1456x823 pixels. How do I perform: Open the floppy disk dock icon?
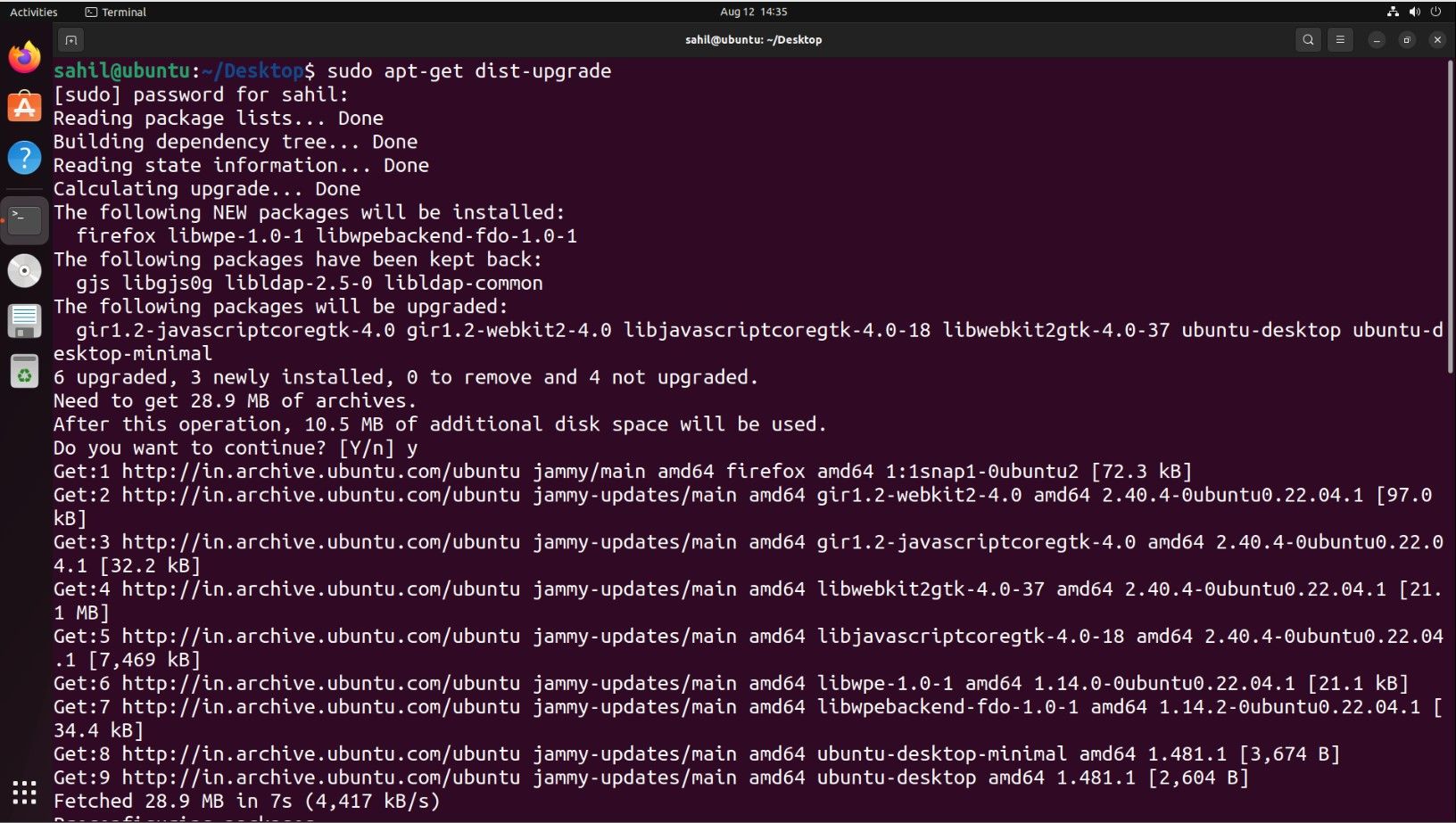click(24, 319)
